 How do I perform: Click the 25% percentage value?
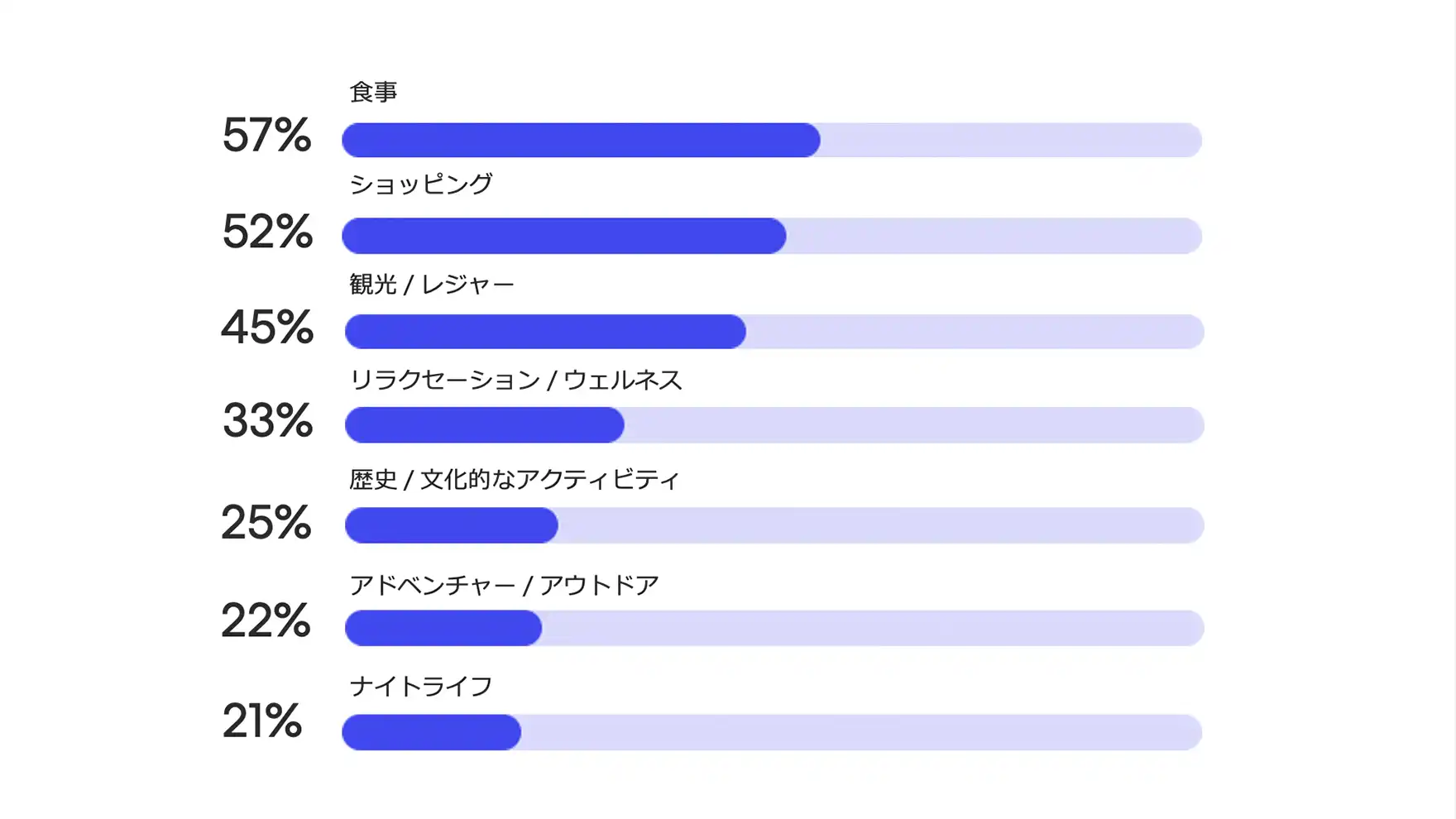[x=266, y=523]
